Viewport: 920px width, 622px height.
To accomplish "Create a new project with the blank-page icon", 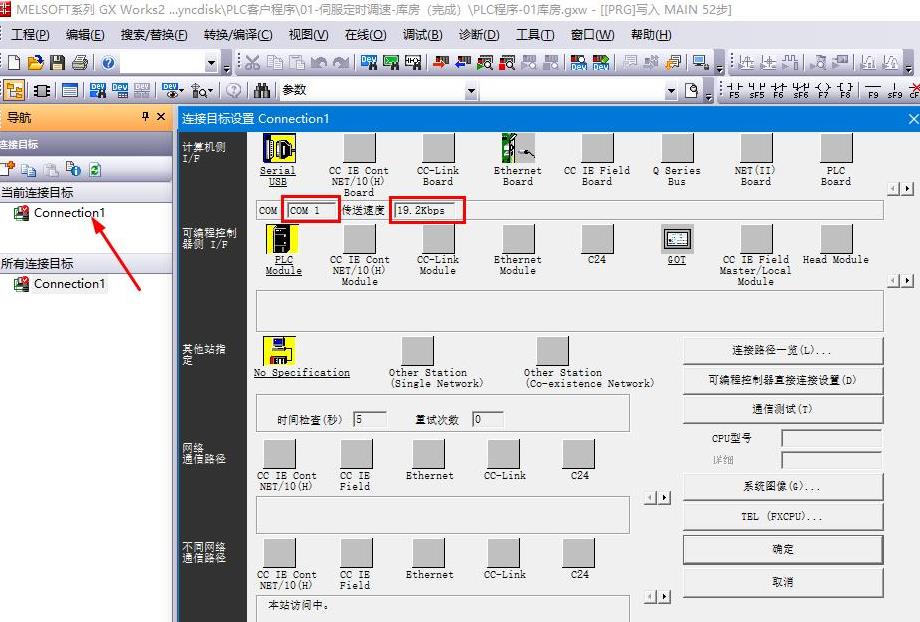I will tap(14, 62).
